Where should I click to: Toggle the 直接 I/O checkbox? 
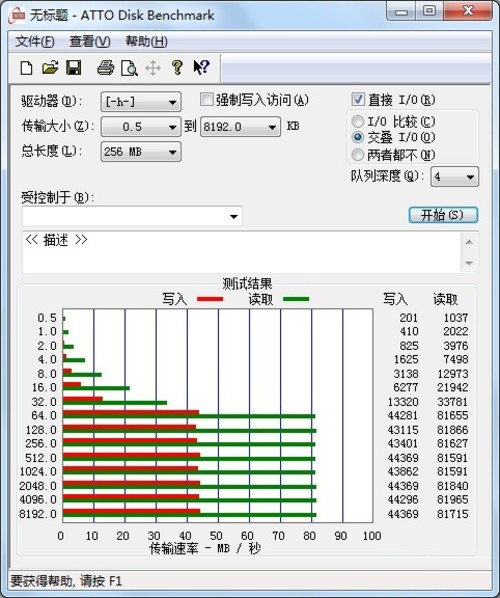[x=358, y=100]
